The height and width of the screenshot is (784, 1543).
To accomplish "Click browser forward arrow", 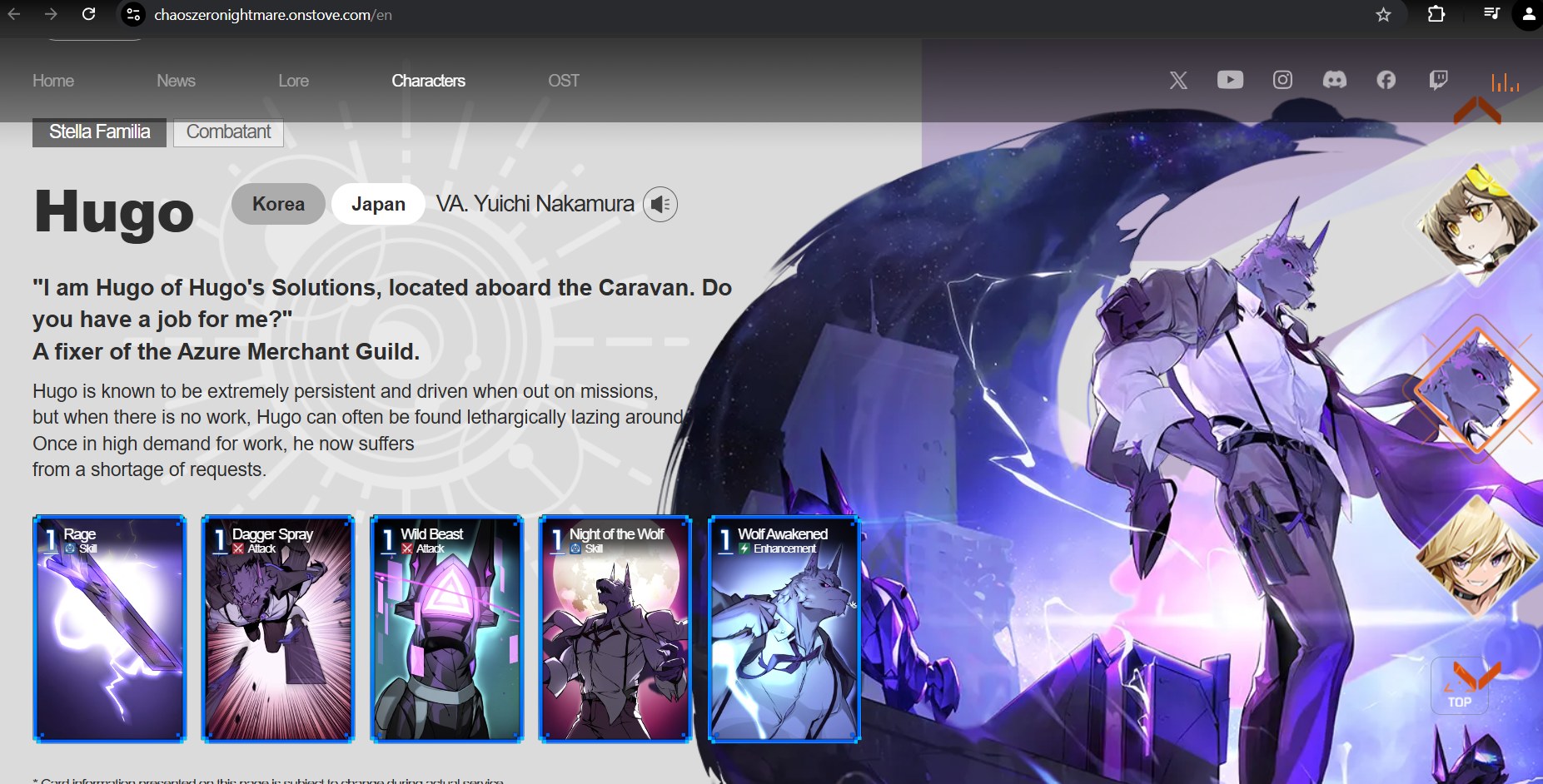I will pos(51,14).
